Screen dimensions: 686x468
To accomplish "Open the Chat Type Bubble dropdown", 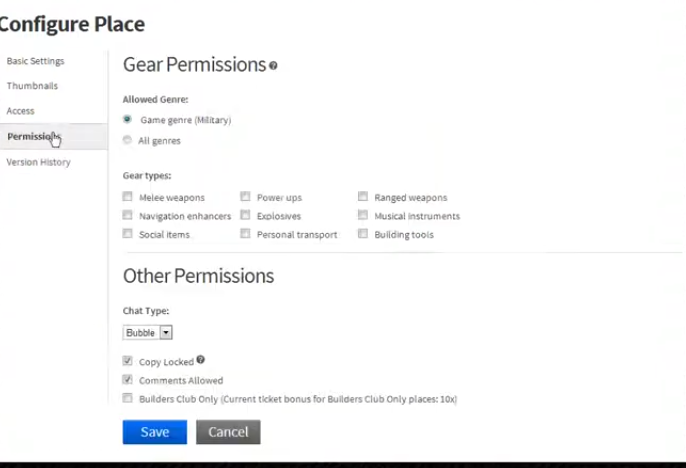I will (x=148, y=332).
